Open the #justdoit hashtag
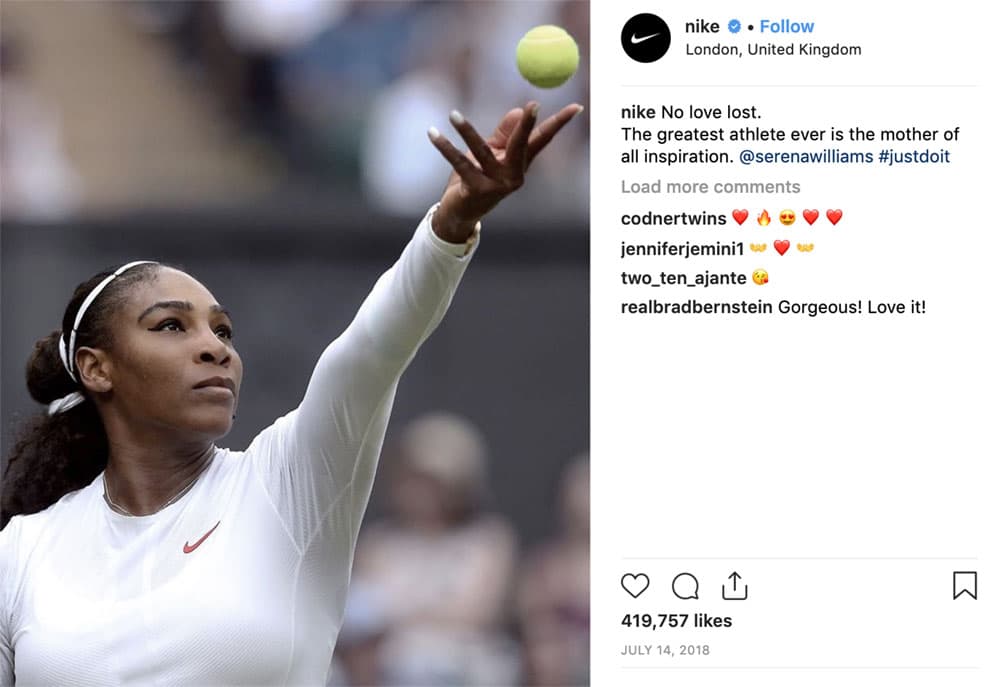The image size is (1000, 687). [x=914, y=156]
